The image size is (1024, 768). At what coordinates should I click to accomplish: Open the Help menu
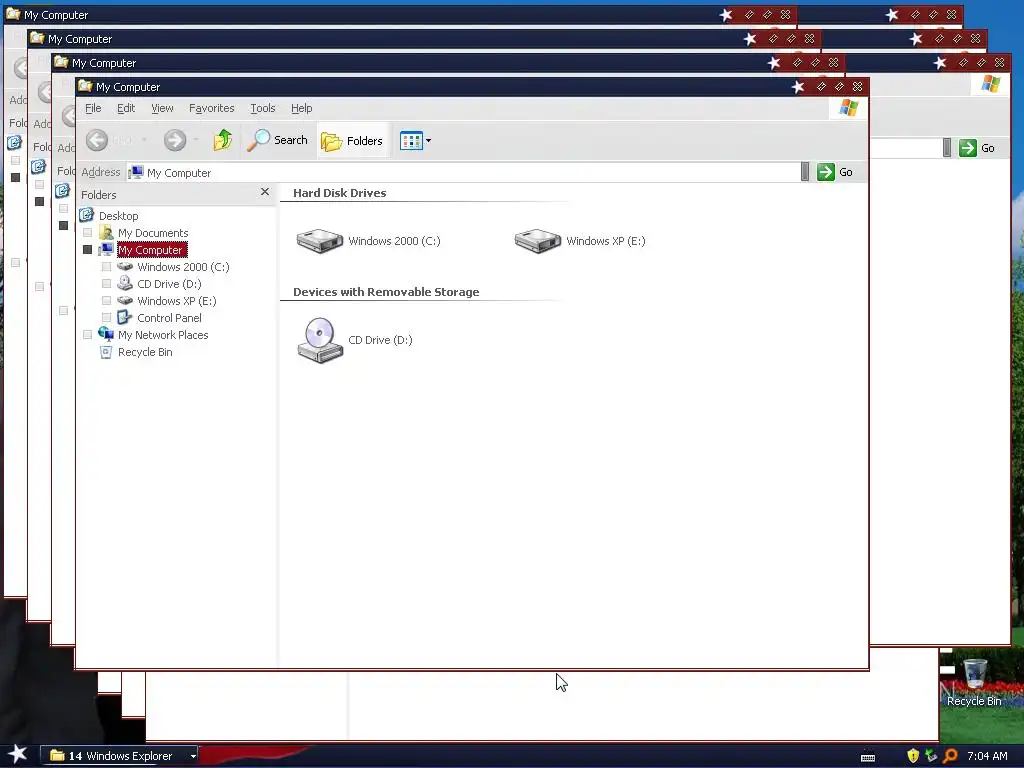click(x=301, y=108)
